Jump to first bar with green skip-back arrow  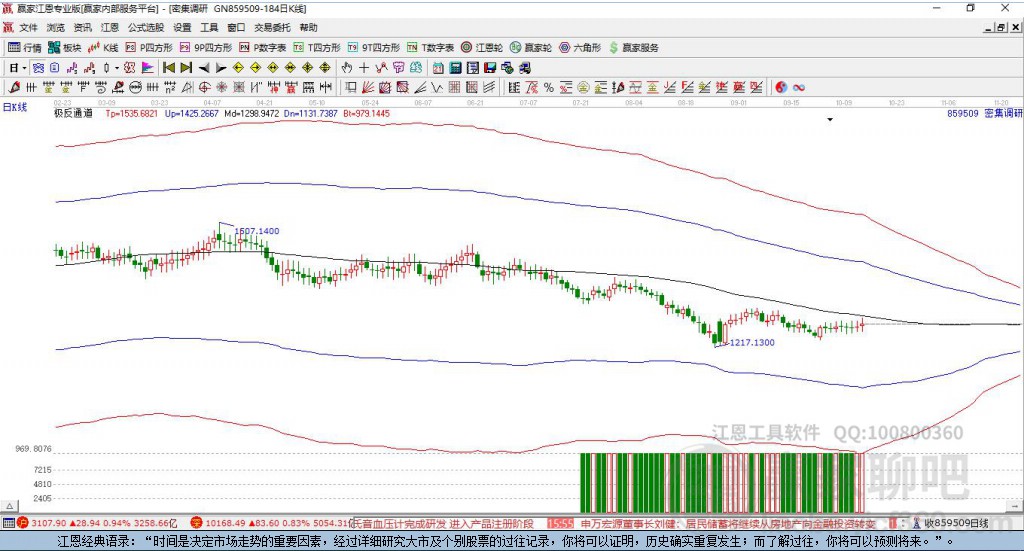click(168, 68)
